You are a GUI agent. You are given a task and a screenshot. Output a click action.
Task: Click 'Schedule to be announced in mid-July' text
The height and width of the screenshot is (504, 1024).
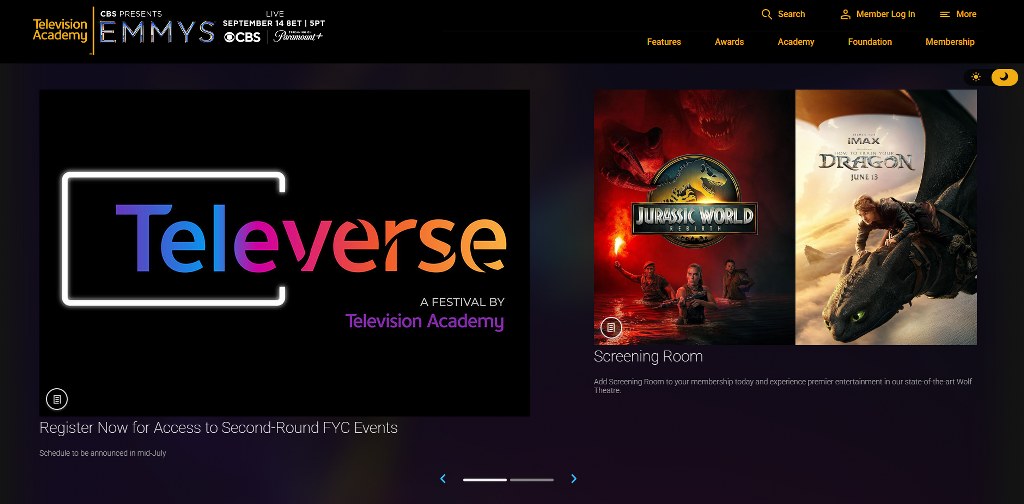[103, 453]
